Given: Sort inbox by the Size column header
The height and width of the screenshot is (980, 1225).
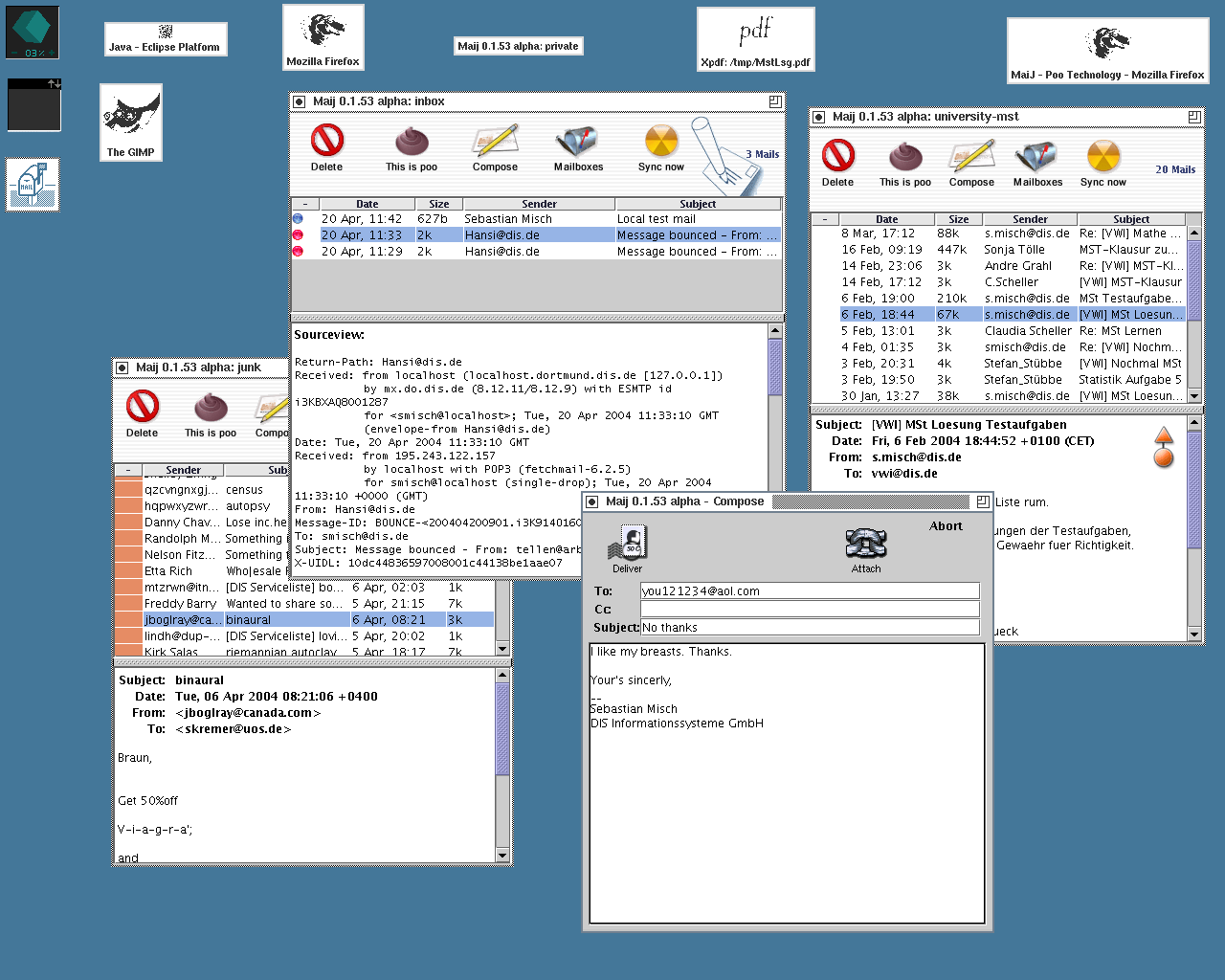Looking at the screenshot, I should 439,204.
